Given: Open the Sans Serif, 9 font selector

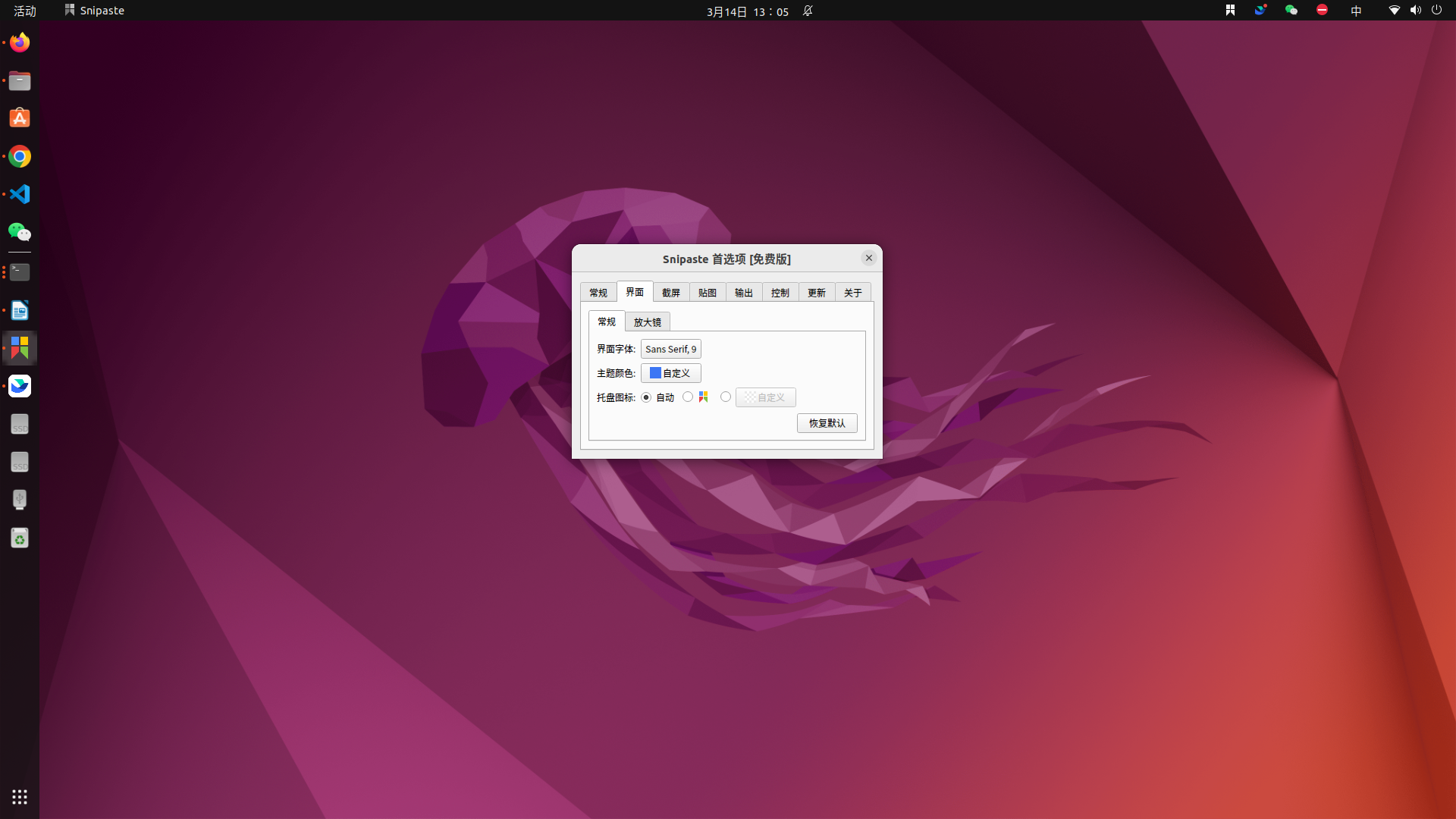Looking at the screenshot, I should 670,349.
